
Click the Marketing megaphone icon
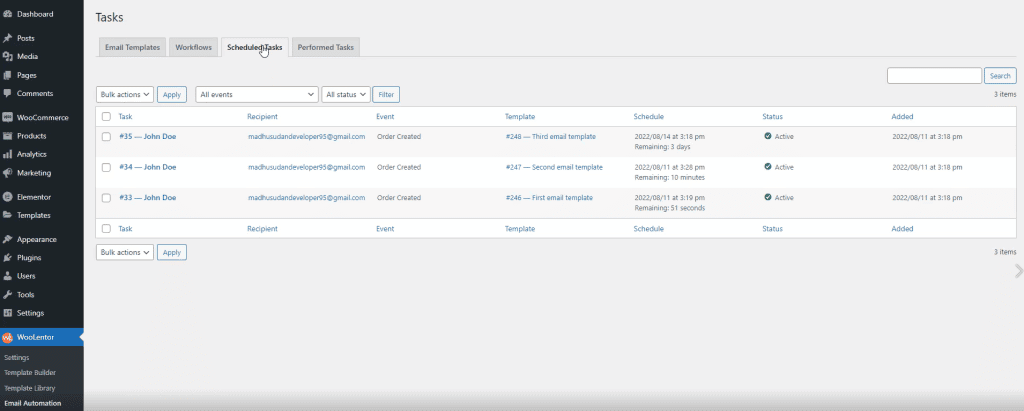pos(8,173)
